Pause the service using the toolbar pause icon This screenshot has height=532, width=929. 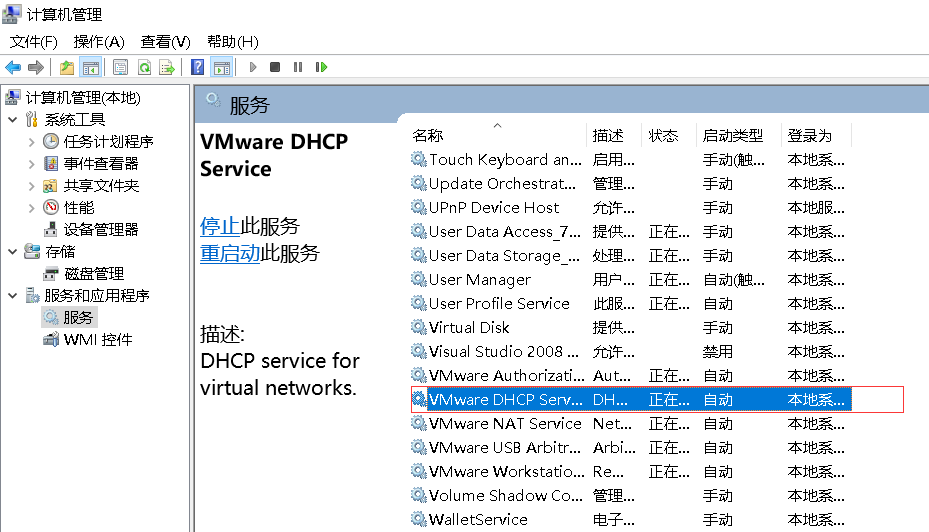click(298, 67)
